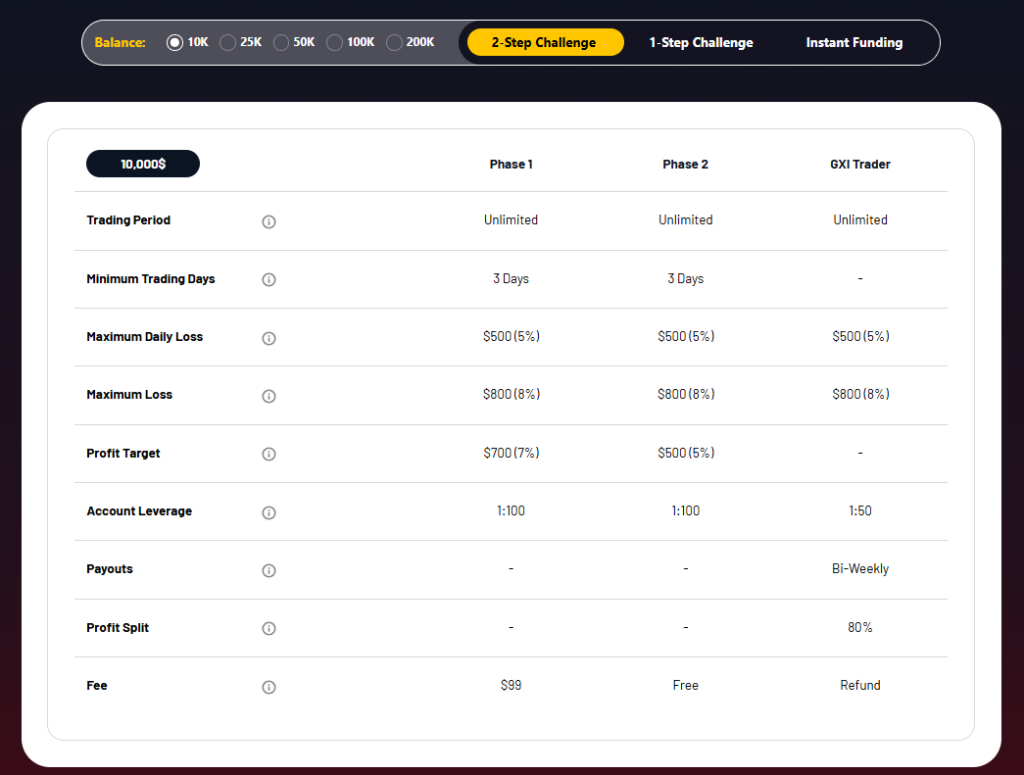
Task: Open the Trading Period info tooltip
Action: pos(268,222)
